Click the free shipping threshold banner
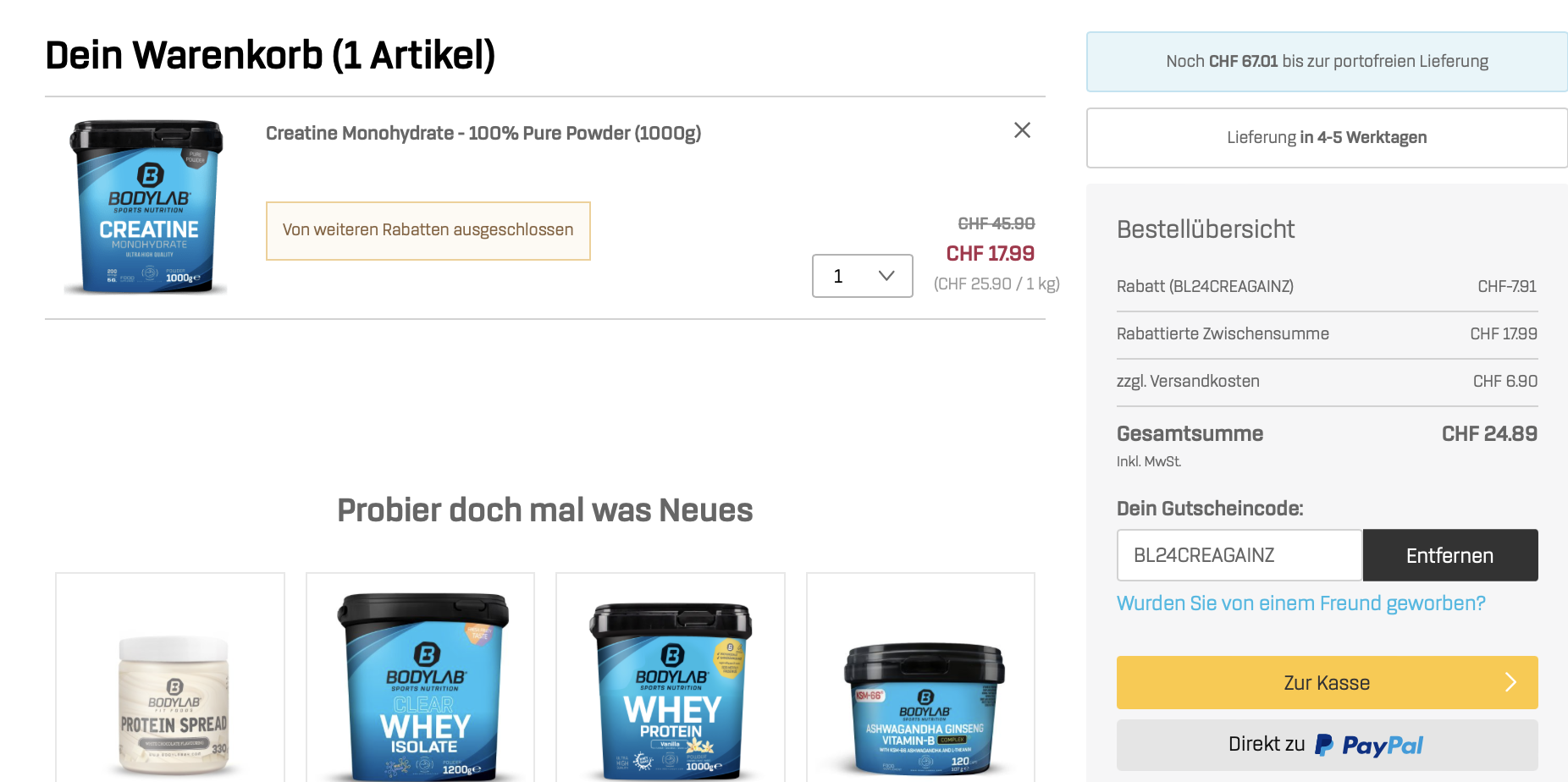The height and width of the screenshot is (782, 1568). [1327, 62]
